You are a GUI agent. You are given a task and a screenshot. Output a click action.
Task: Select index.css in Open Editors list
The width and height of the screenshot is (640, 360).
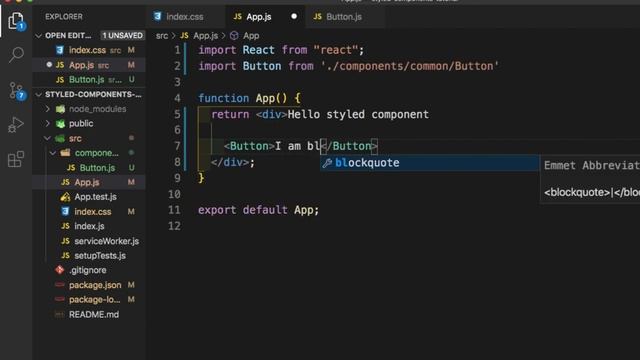click(89, 50)
